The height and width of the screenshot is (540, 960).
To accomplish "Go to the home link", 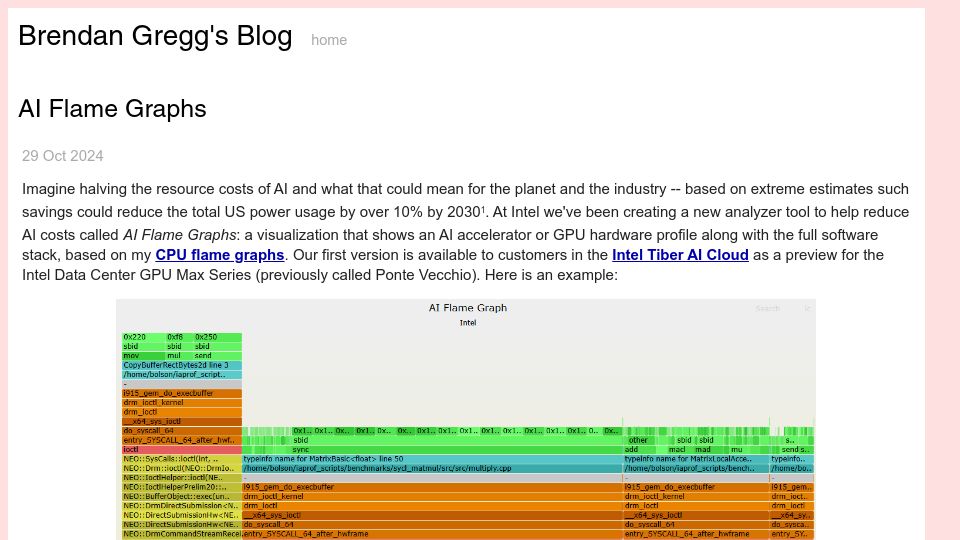I will coord(329,40).
